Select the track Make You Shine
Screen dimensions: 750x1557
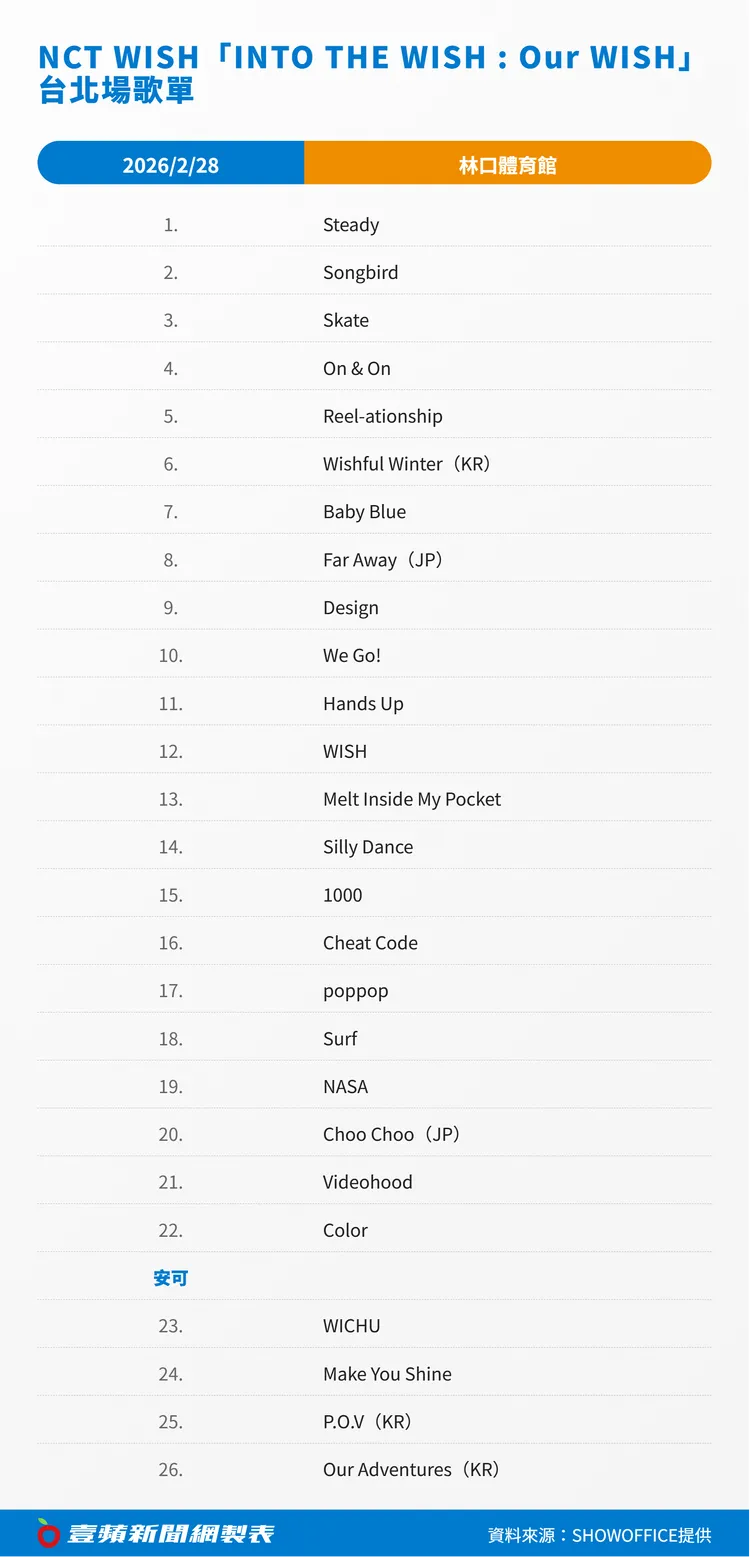click(387, 1374)
